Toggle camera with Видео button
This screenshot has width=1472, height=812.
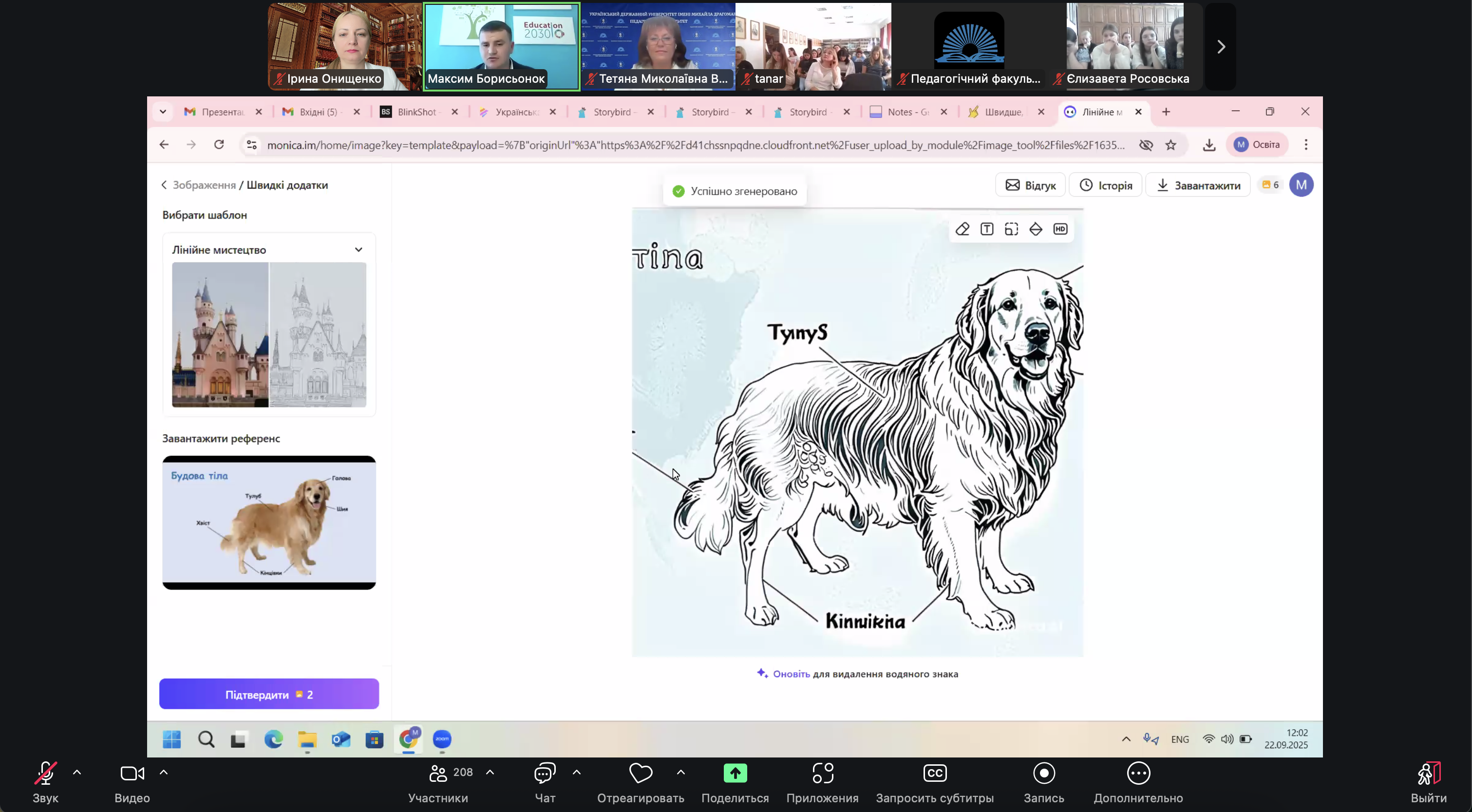(x=132, y=773)
